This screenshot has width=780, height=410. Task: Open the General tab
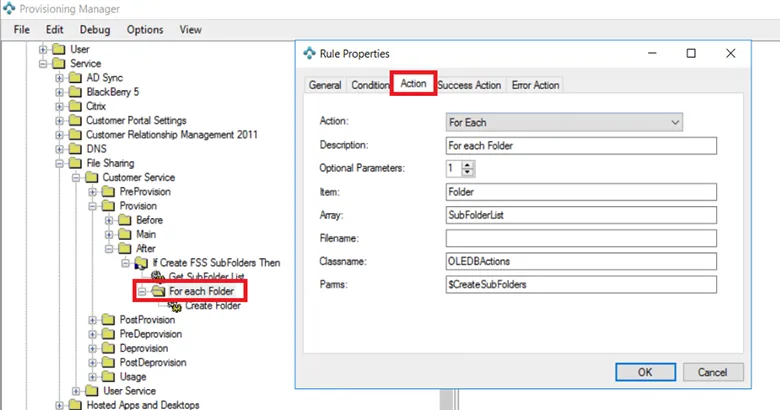pyautogui.click(x=325, y=85)
